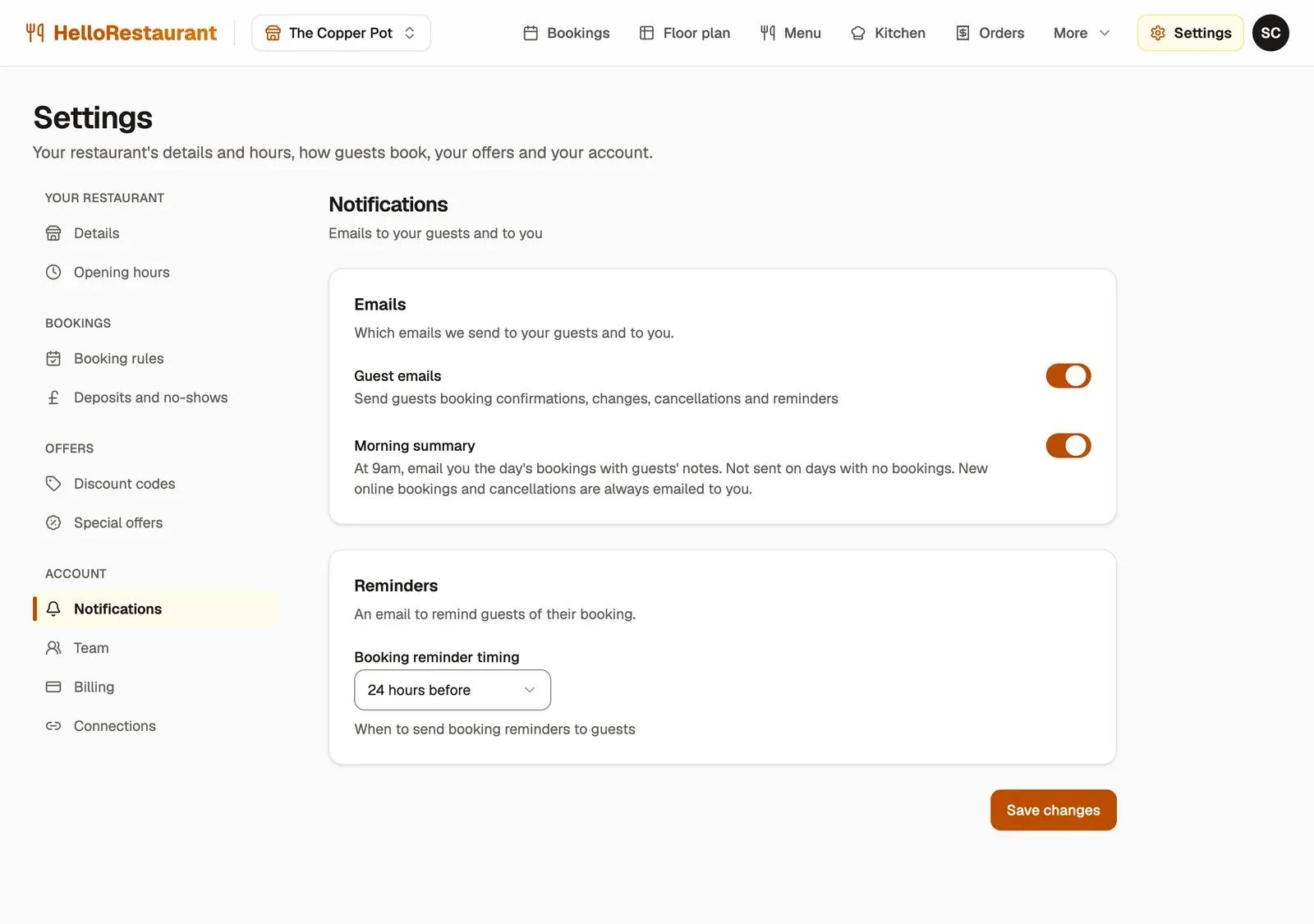Open Discount codes settings
Screen dimensions: 1314x924
tap(156, 484)
